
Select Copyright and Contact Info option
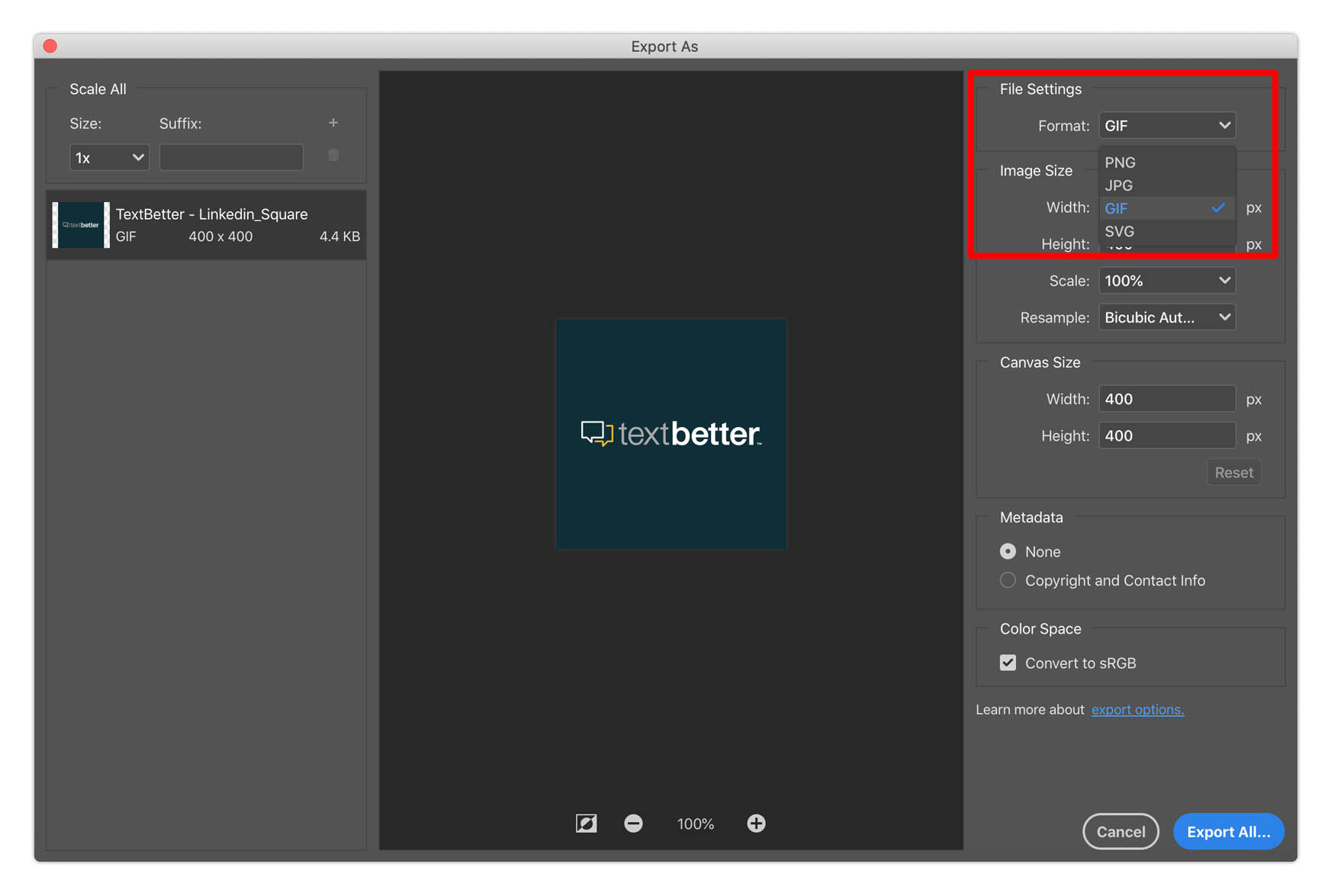tap(1008, 580)
